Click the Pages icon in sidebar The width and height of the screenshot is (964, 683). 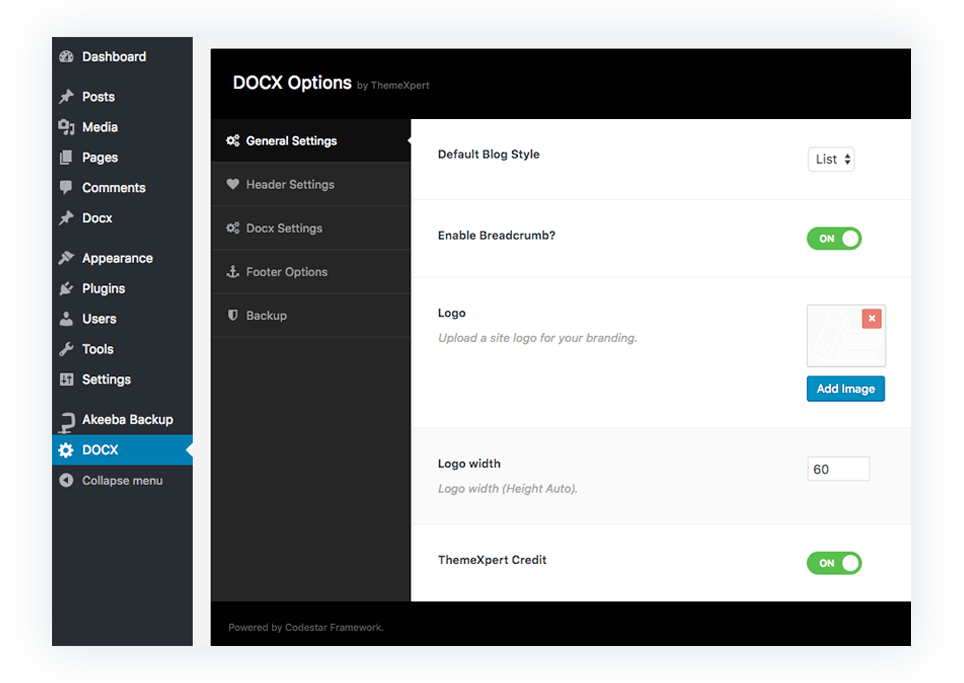(66, 157)
